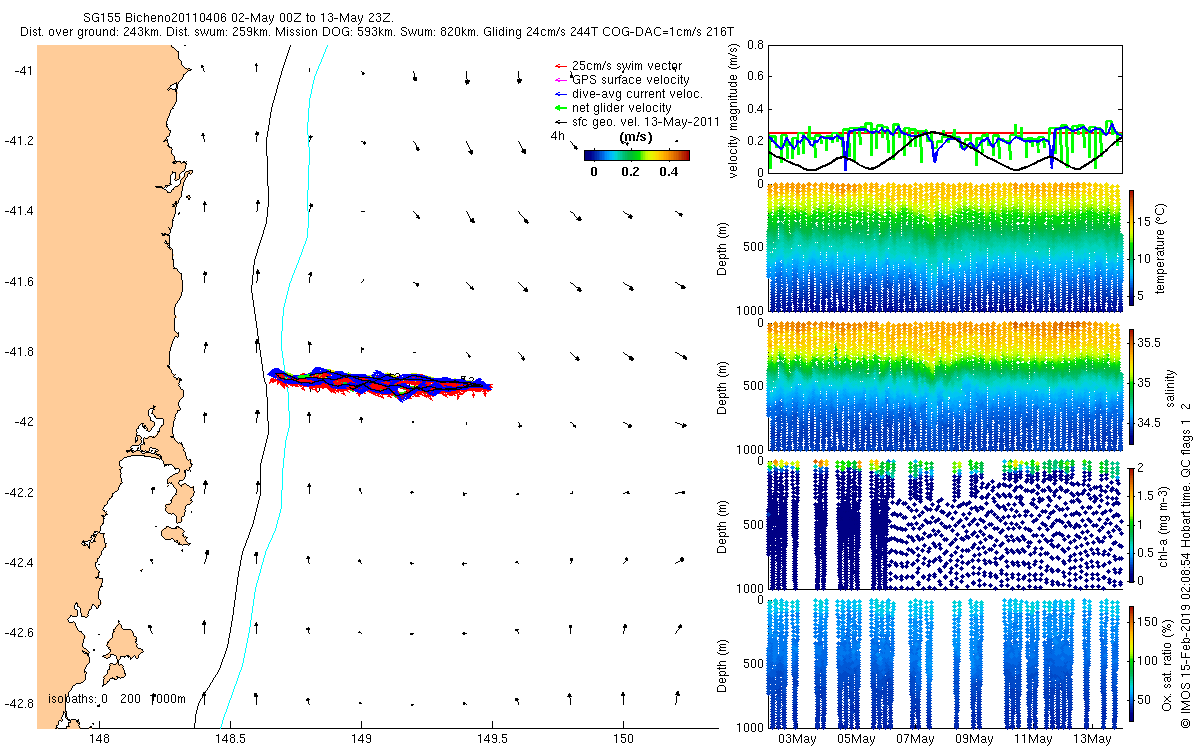
Task: Click the salinity color bar
Action: [1132, 385]
